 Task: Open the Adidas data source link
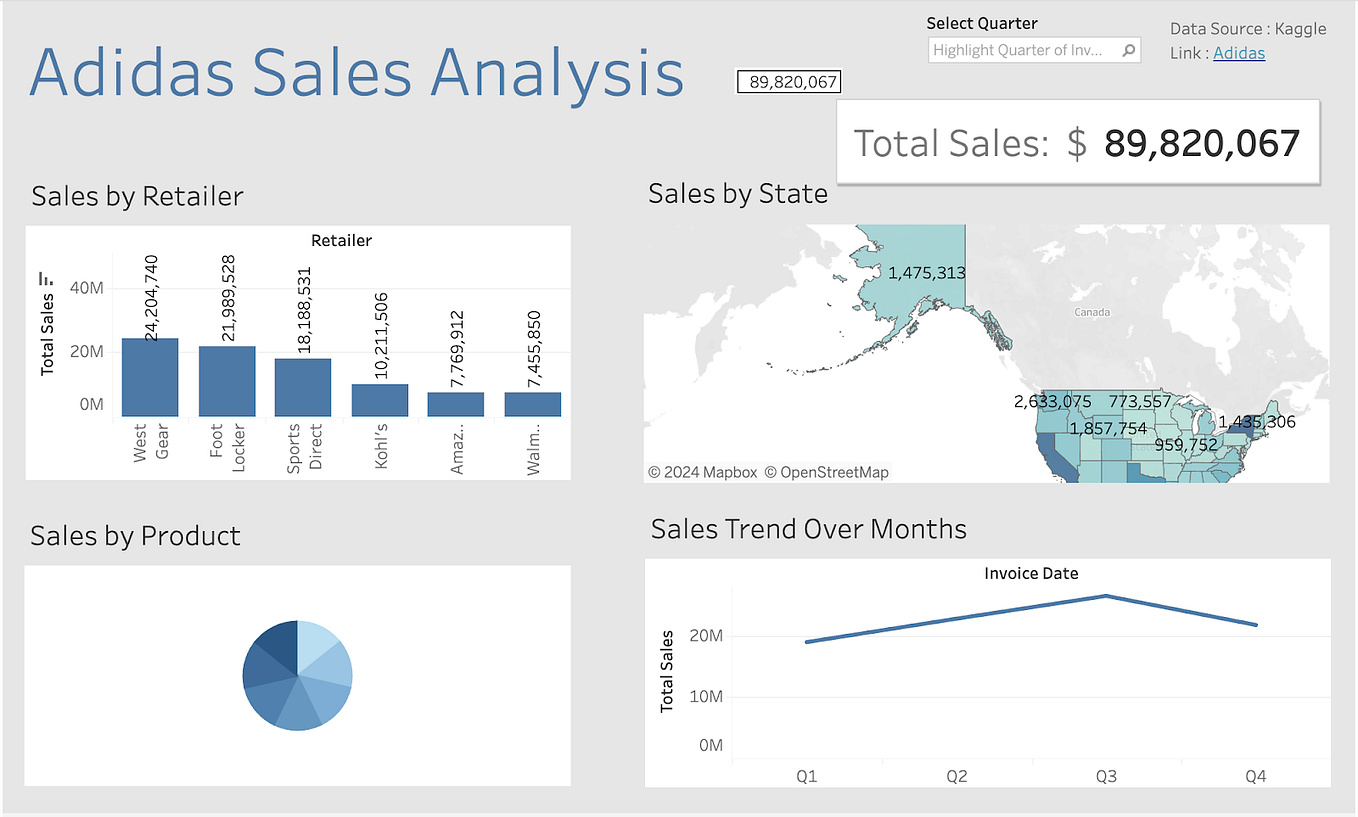(1238, 53)
